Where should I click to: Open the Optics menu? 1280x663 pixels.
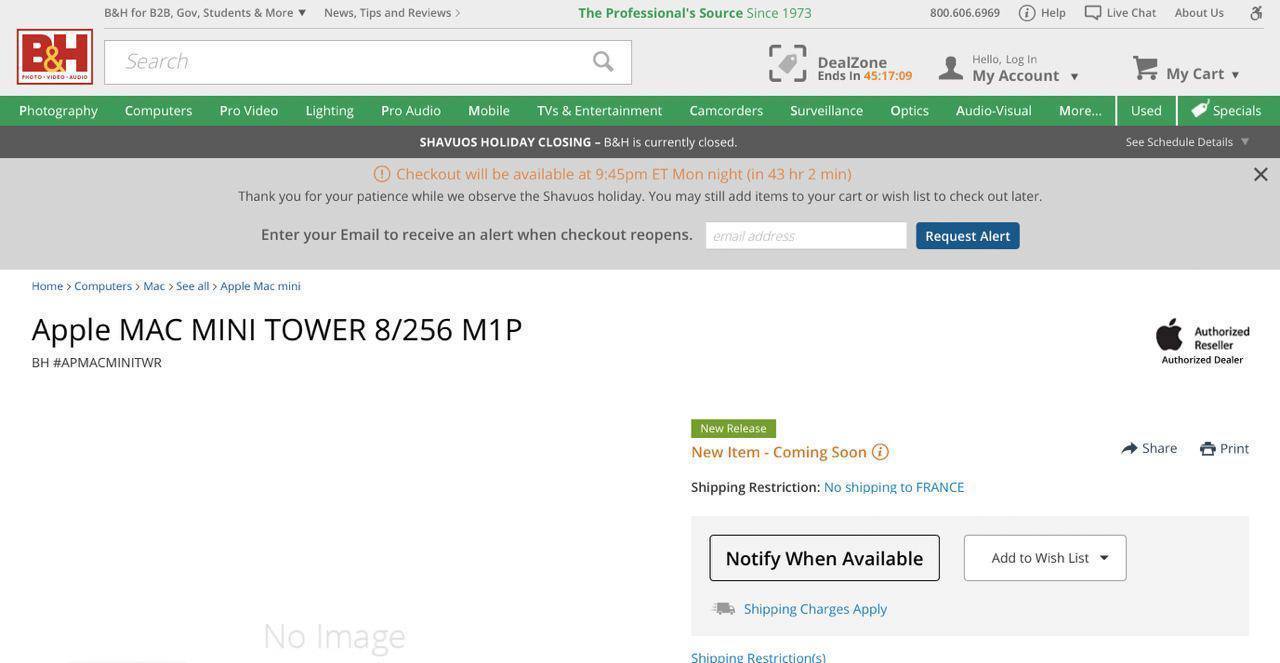tap(910, 110)
